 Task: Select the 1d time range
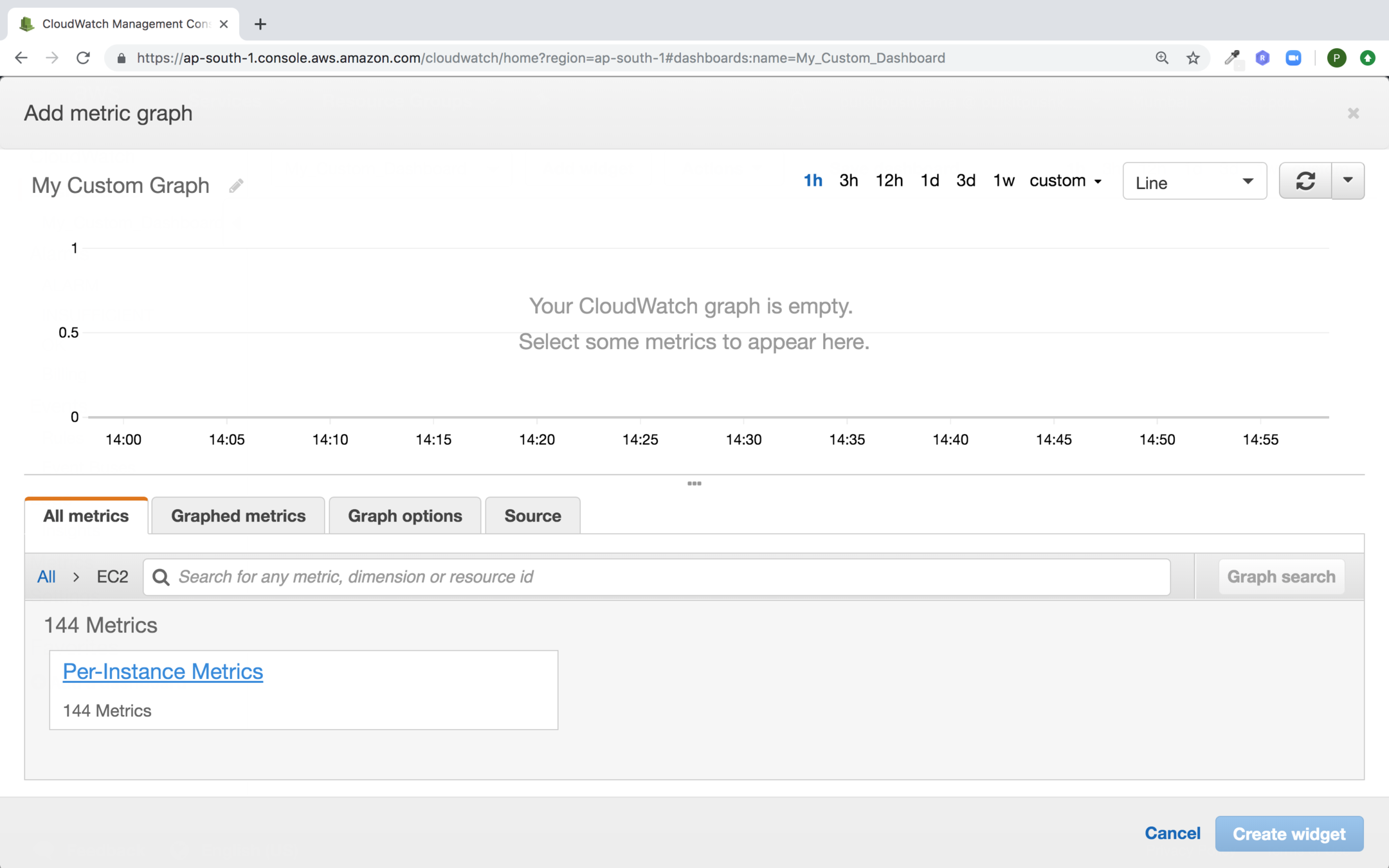coord(929,181)
